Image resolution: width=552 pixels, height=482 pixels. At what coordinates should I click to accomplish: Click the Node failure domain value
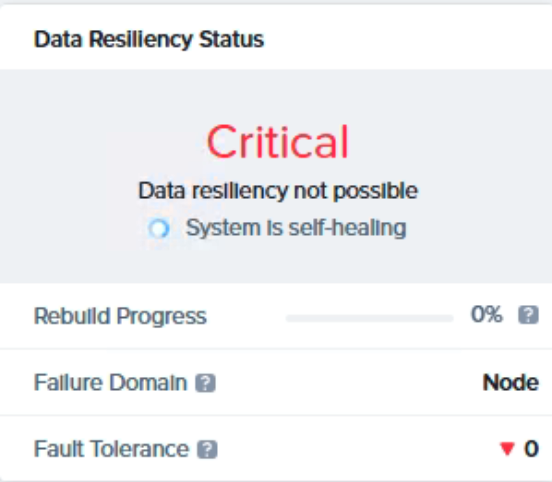(x=511, y=382)
